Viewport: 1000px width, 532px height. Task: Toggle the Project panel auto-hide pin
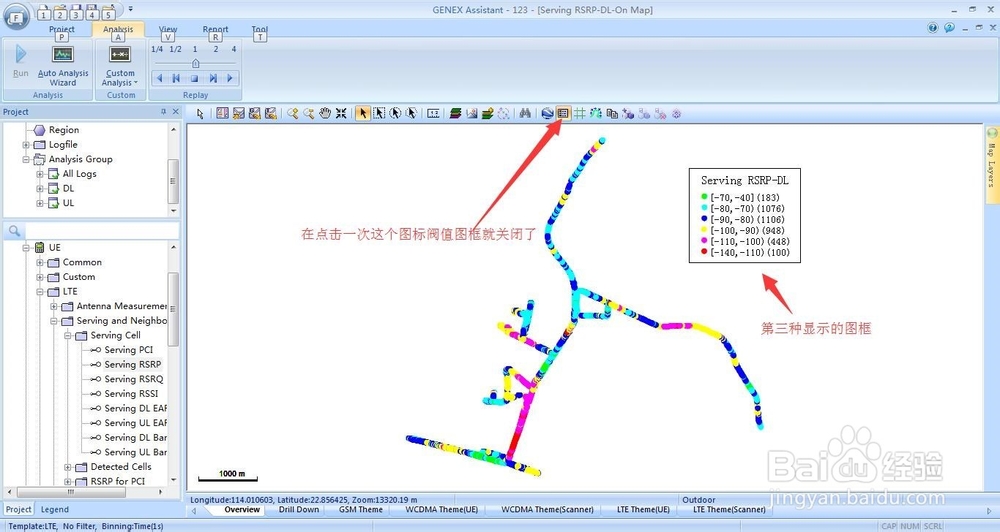[163, 112]
